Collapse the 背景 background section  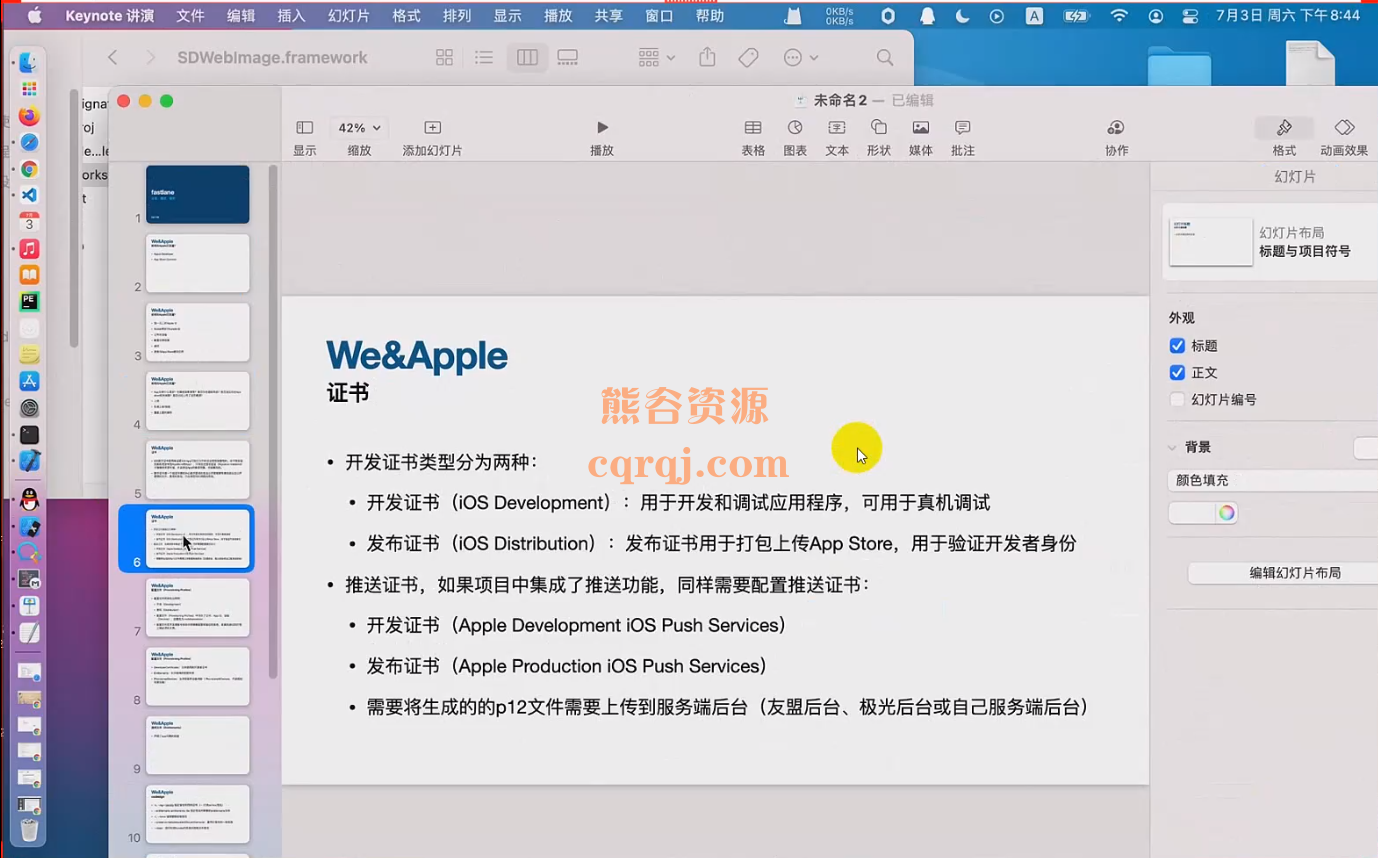(1173, 448)
